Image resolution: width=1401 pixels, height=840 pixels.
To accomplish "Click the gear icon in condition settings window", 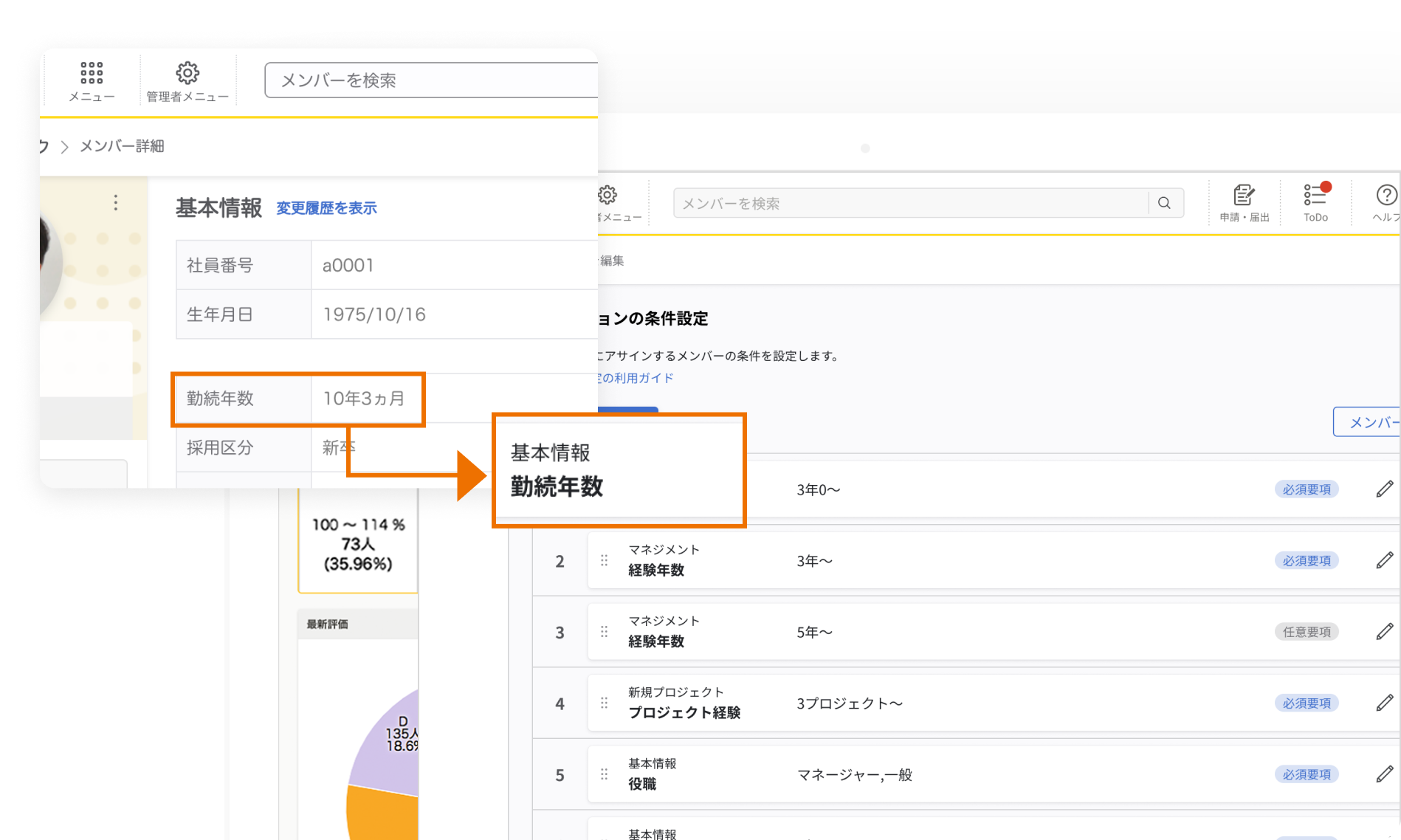I will tap(607, 195).
